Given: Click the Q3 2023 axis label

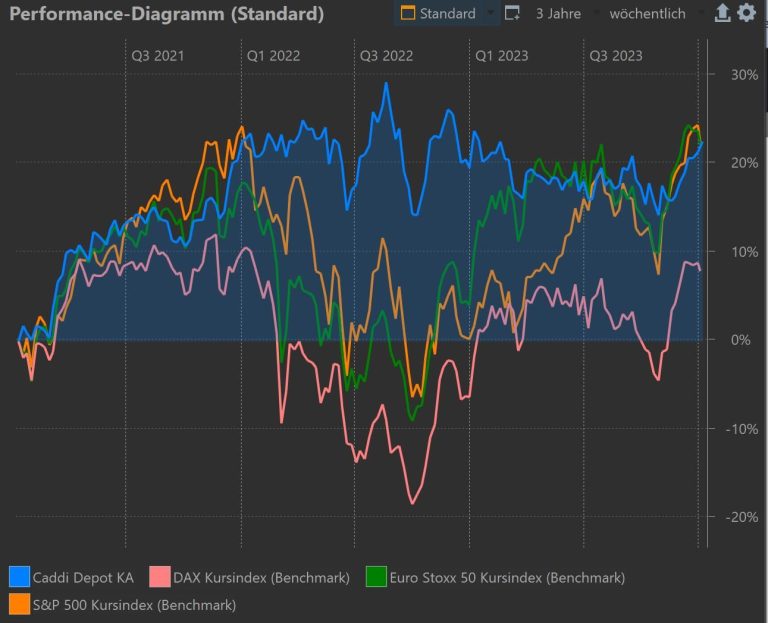Looking at the screenshot, I should click(x=616, y=56).
